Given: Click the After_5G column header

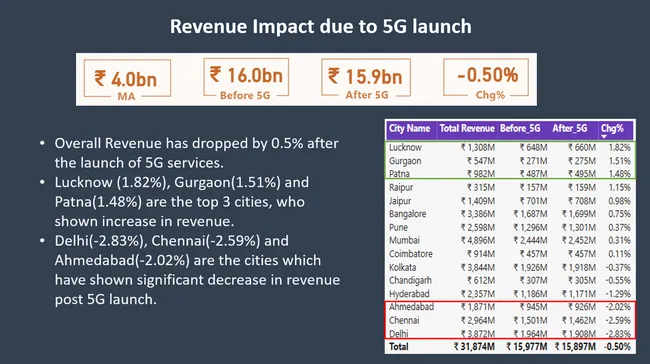Looking at the screenshot, I should (x=570, y=129).
